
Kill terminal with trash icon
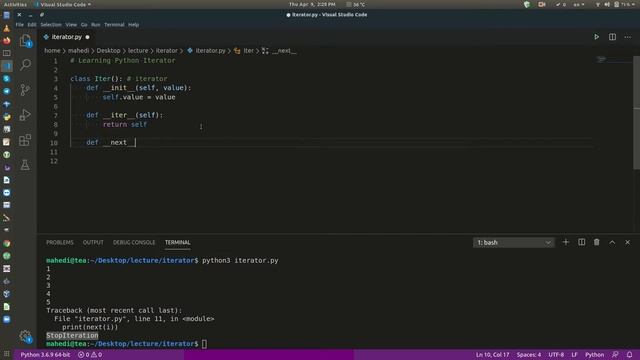[597, 242]
